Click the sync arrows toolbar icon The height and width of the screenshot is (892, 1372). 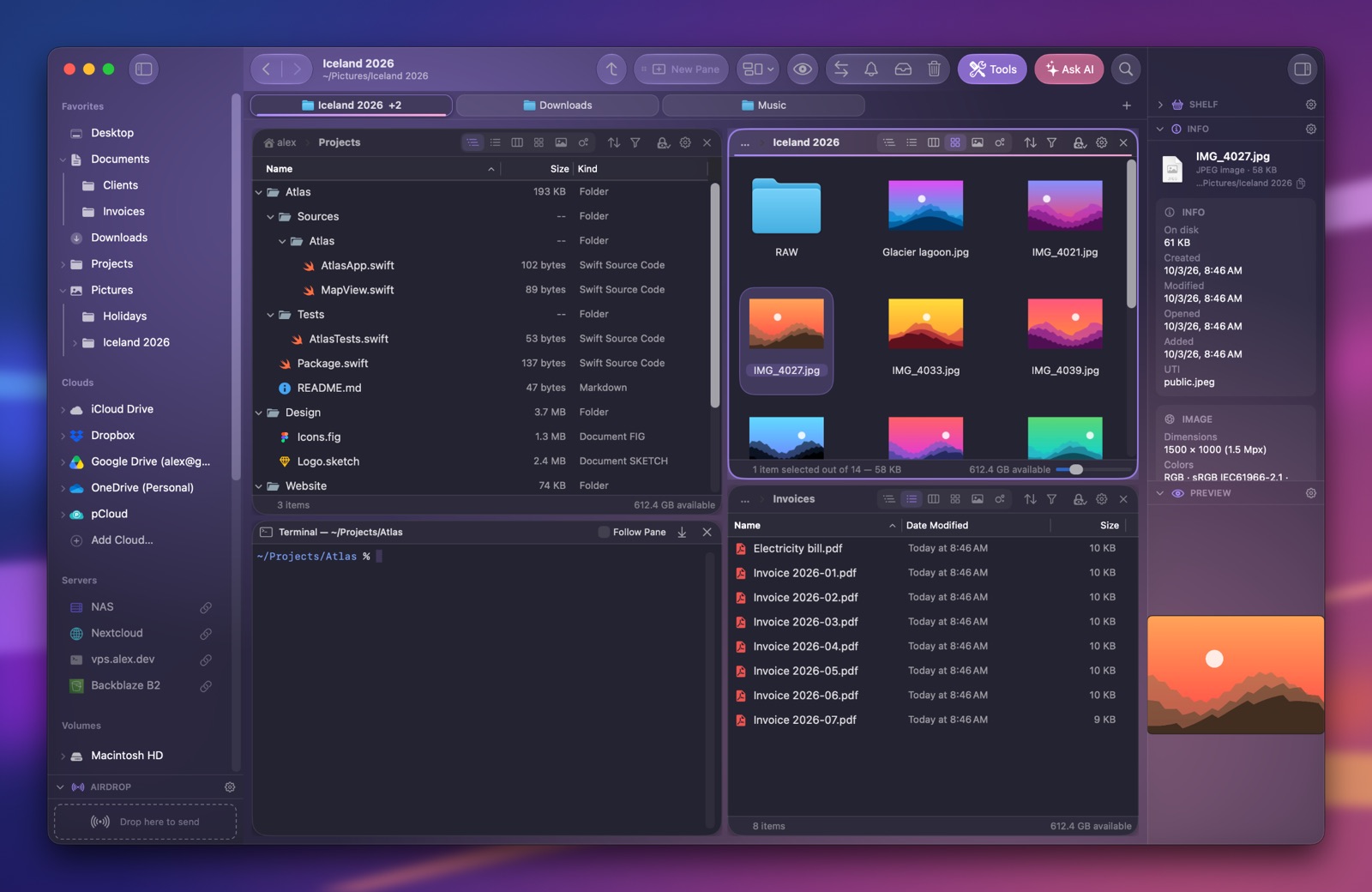coord(841,69)
